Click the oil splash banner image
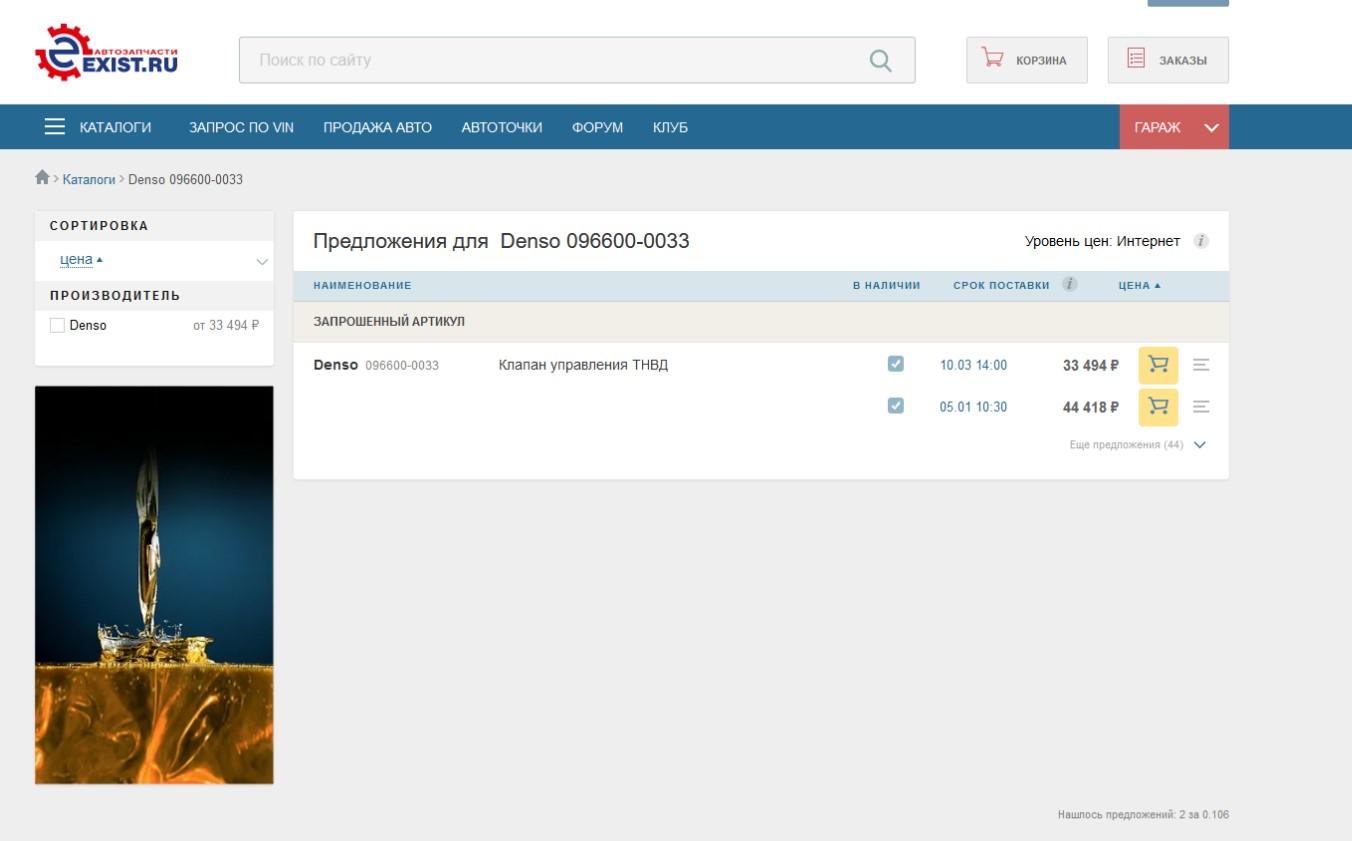Viewport: 1352px width, 841px height. 154,585
